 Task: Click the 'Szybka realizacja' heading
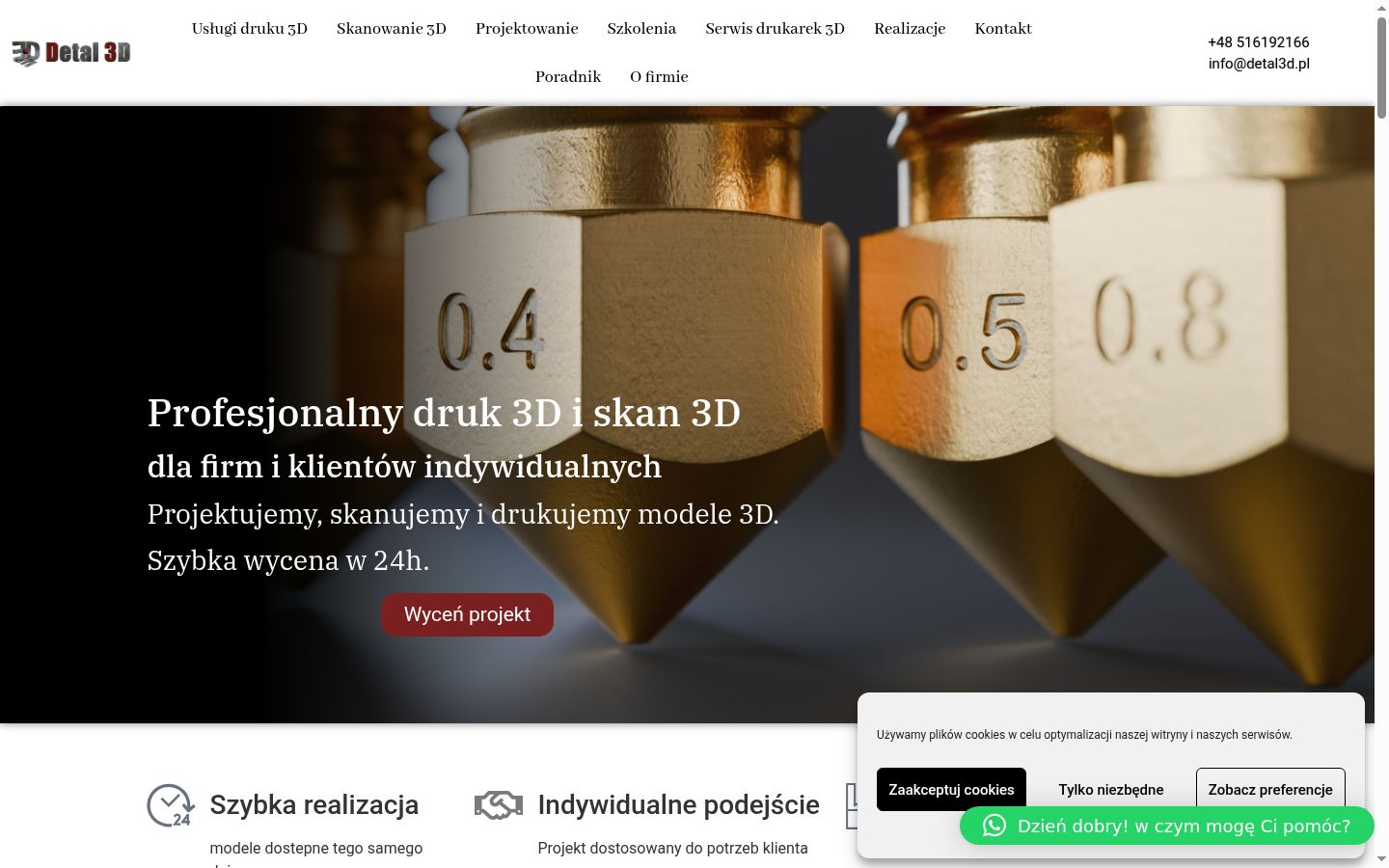tap(314, 804)
